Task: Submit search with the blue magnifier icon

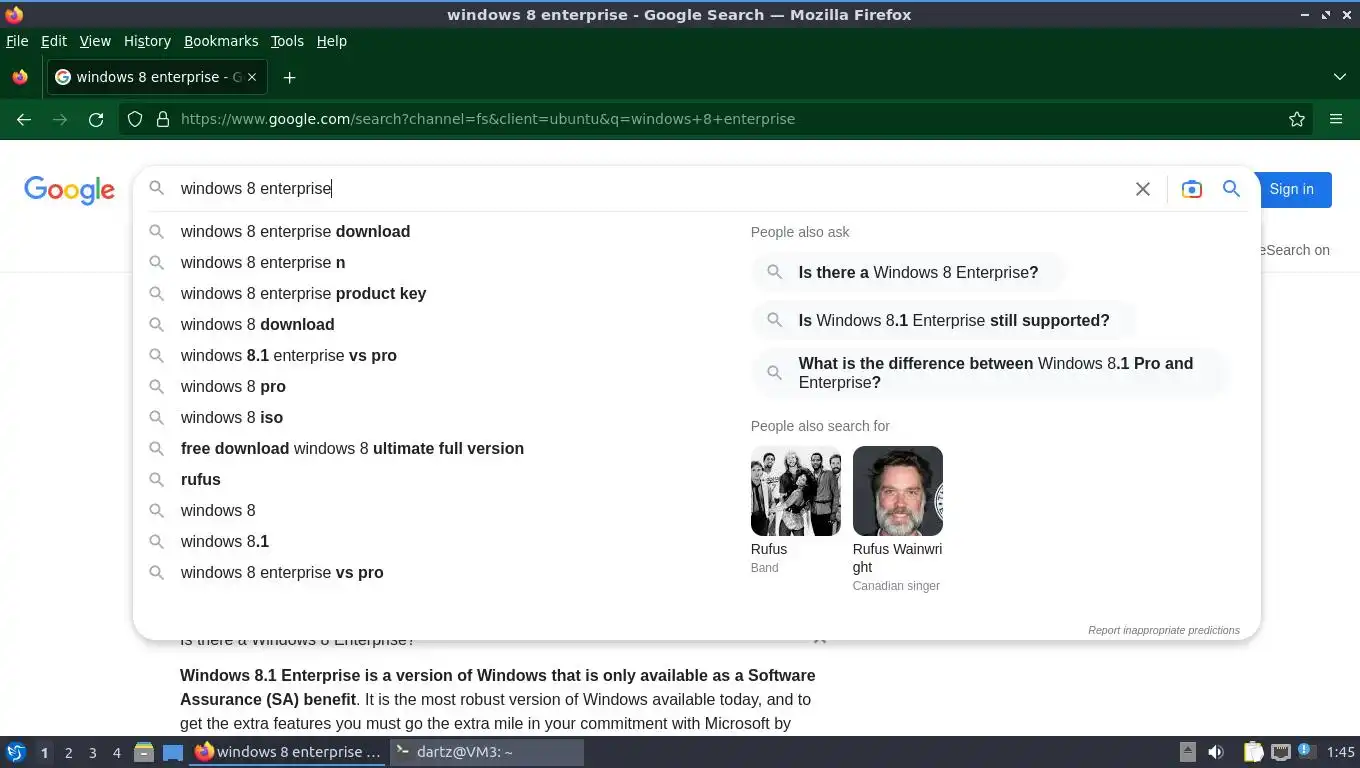Action: coord(1232,189)
